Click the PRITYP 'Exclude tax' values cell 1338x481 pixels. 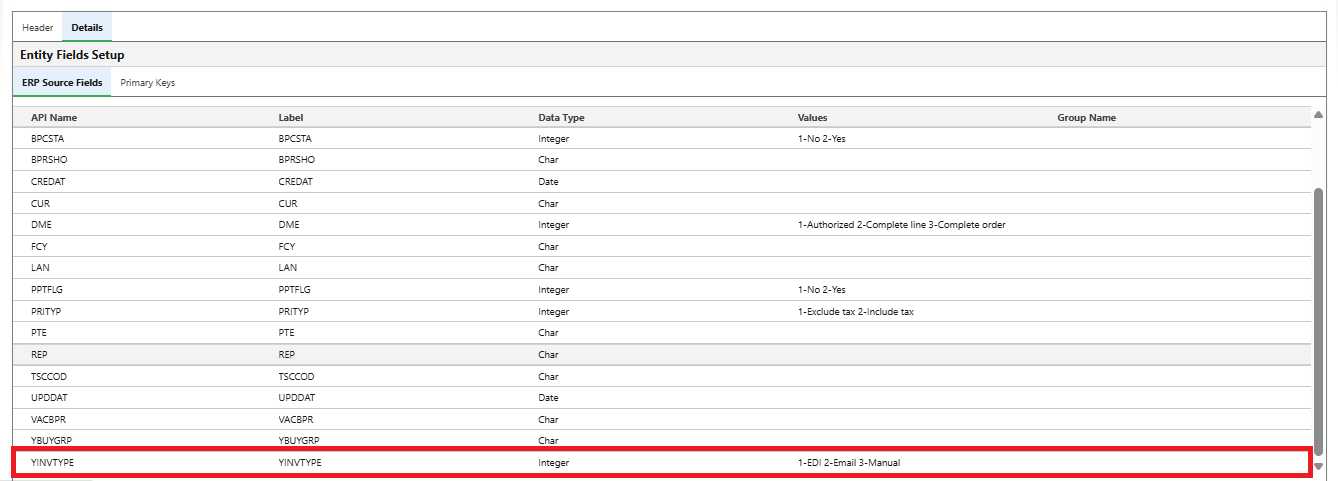click(x=855, y=312)
